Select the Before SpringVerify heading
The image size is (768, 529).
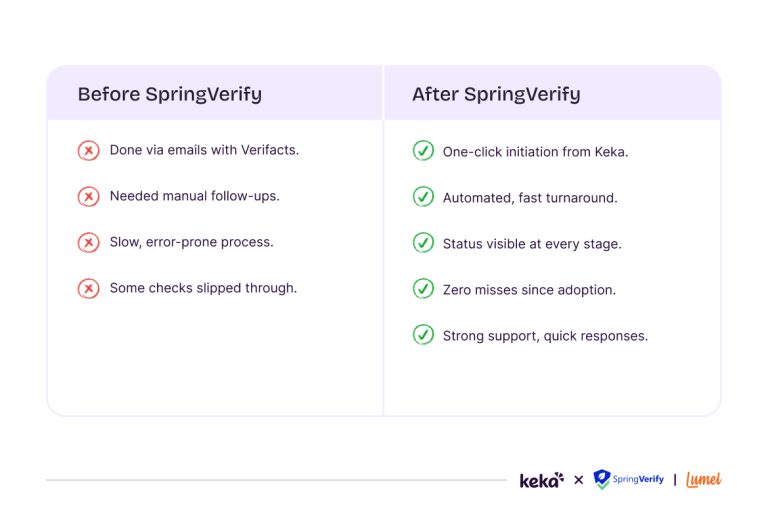170,95
